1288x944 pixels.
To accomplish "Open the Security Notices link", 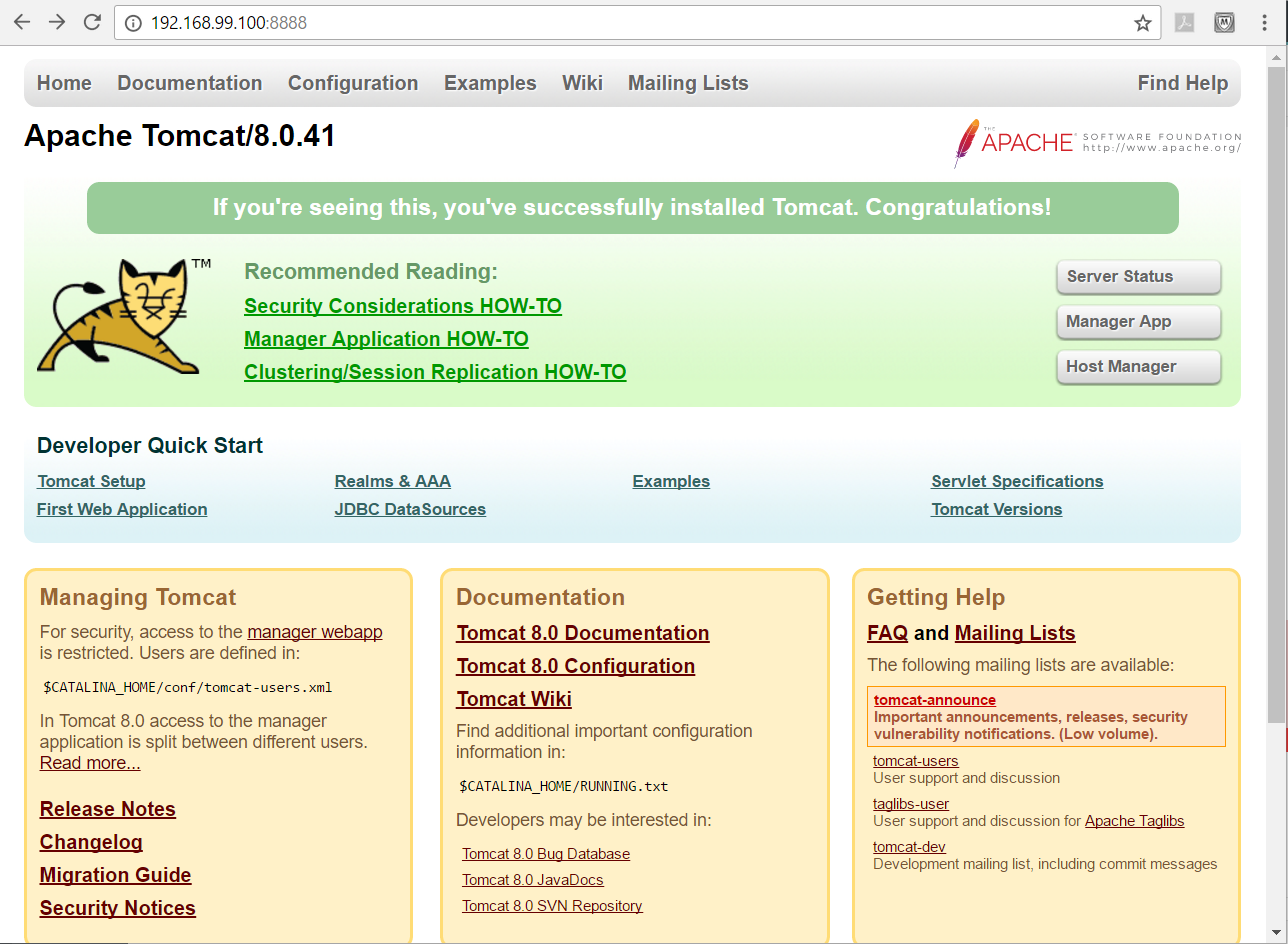I will click(x=118, y=908).
